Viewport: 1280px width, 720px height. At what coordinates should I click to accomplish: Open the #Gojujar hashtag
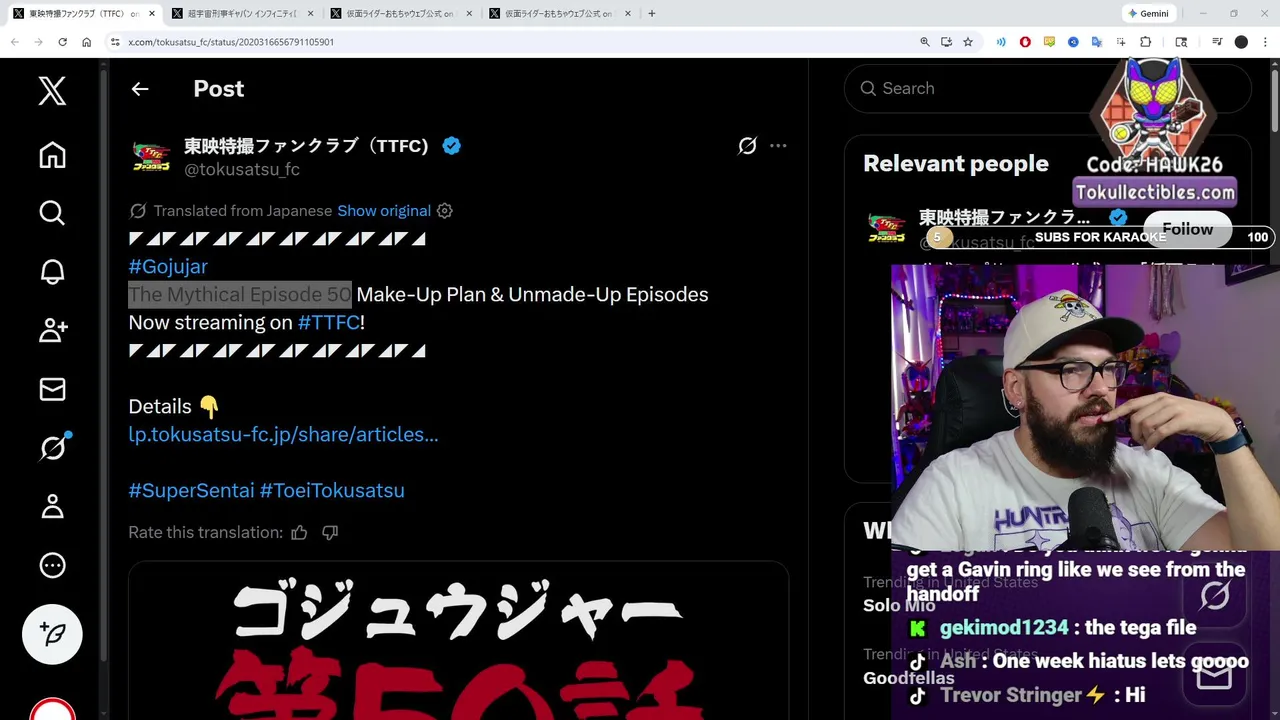pyautogui.click(x=168, y=267)
